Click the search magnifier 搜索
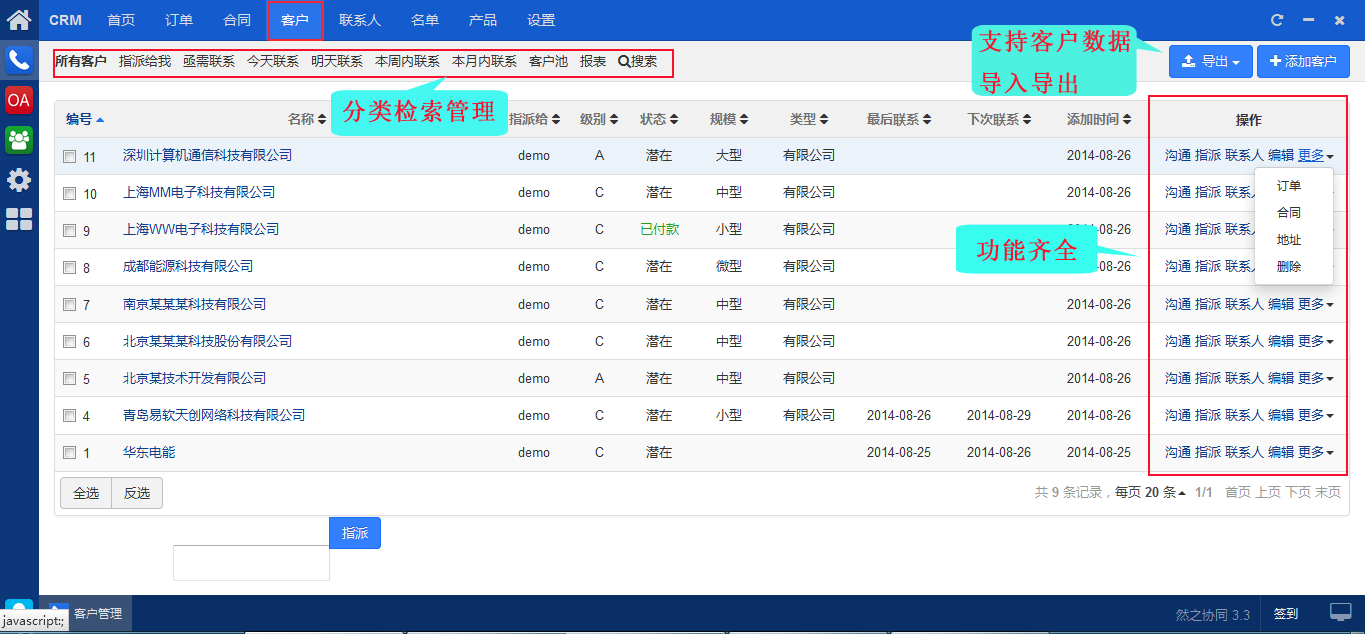 (638, 61)
